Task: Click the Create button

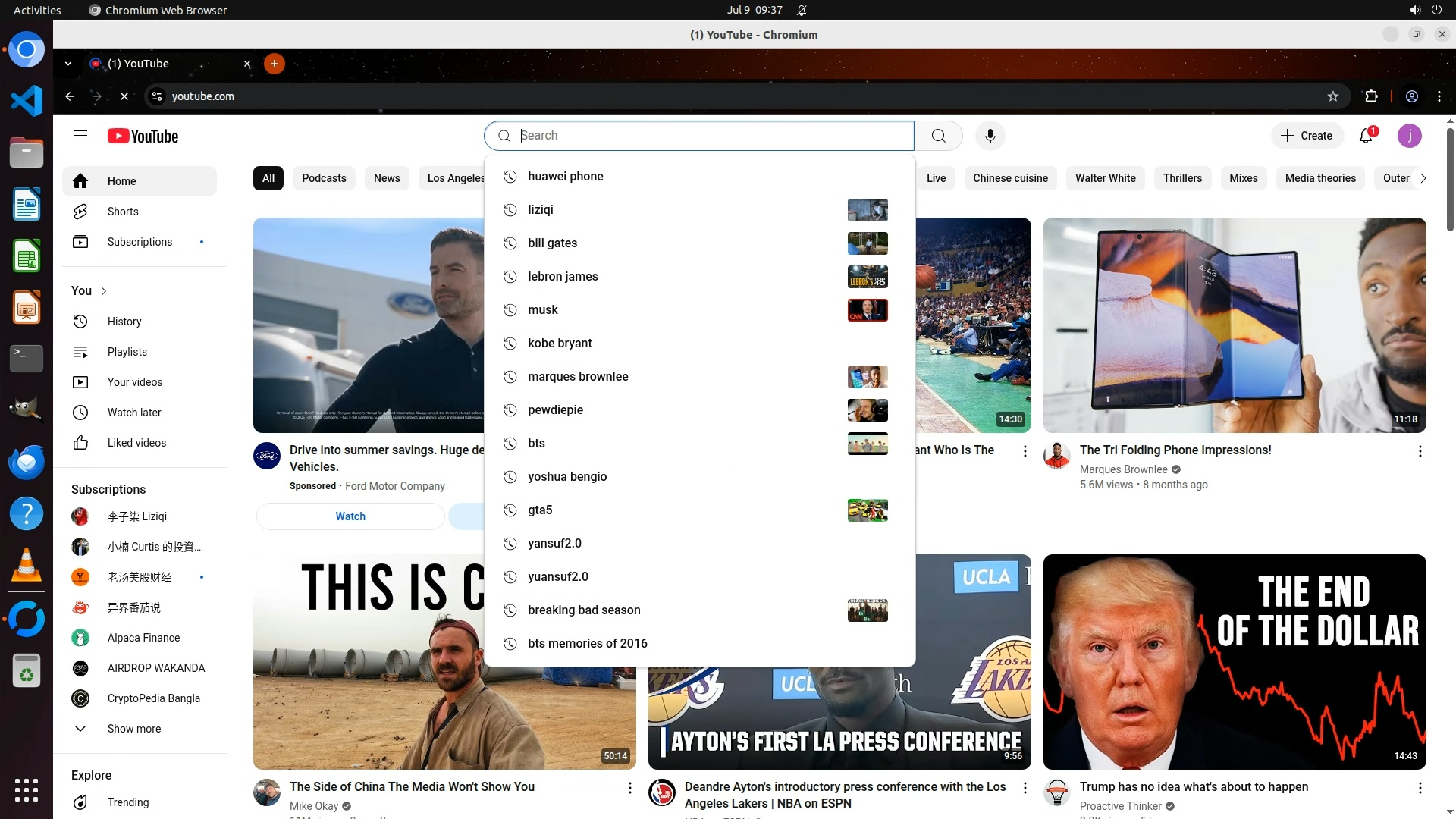Action: pyautogui.click(x=1307, y=136)
